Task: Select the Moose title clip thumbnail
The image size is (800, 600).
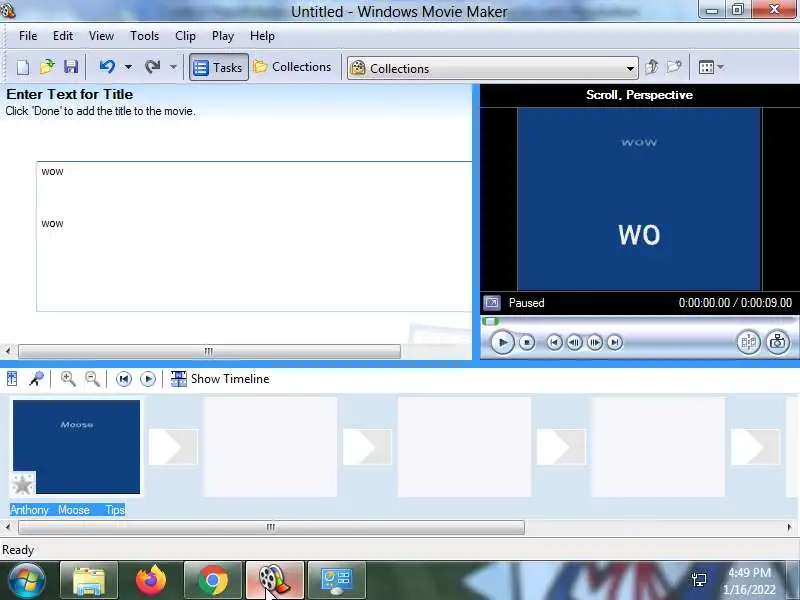Action: point(77,446)
